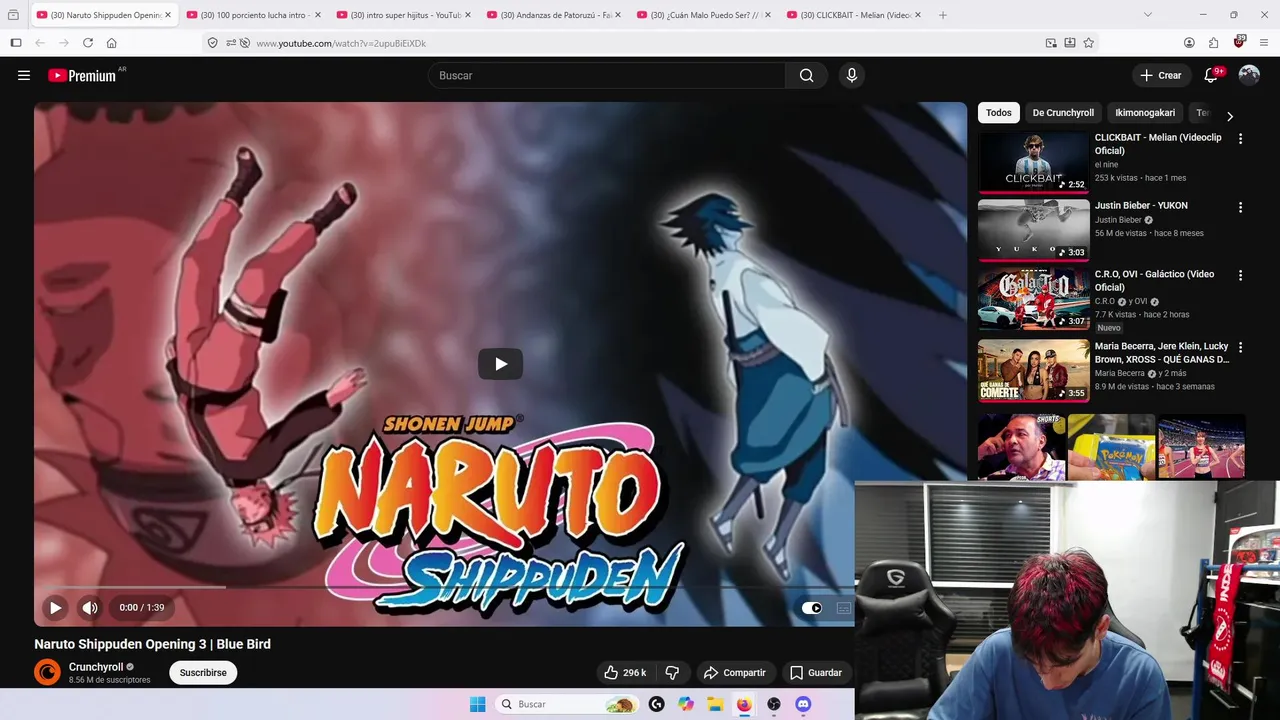Close the Naruto Shippuden Opening tab
The height and width of the screenshot is (720, 1280).
tap(168, 15)
